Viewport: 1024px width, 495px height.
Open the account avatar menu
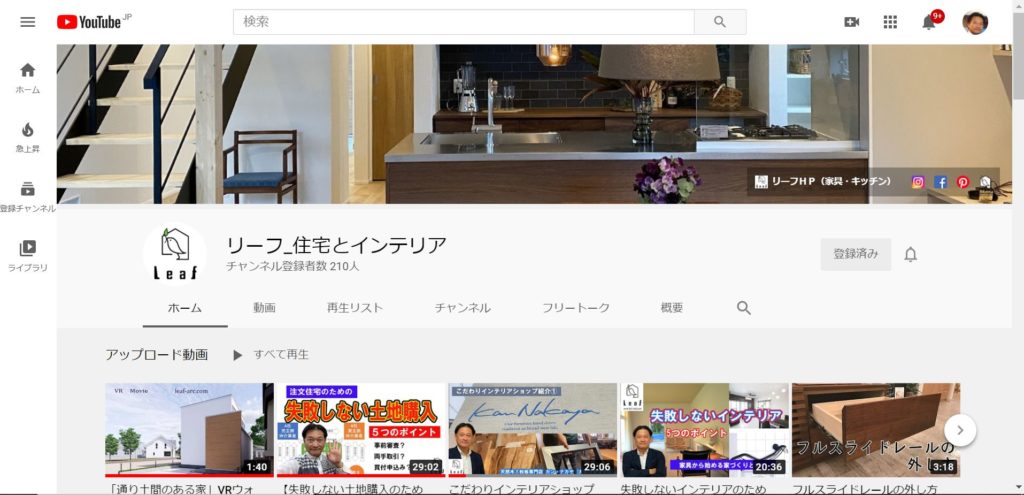975,22
